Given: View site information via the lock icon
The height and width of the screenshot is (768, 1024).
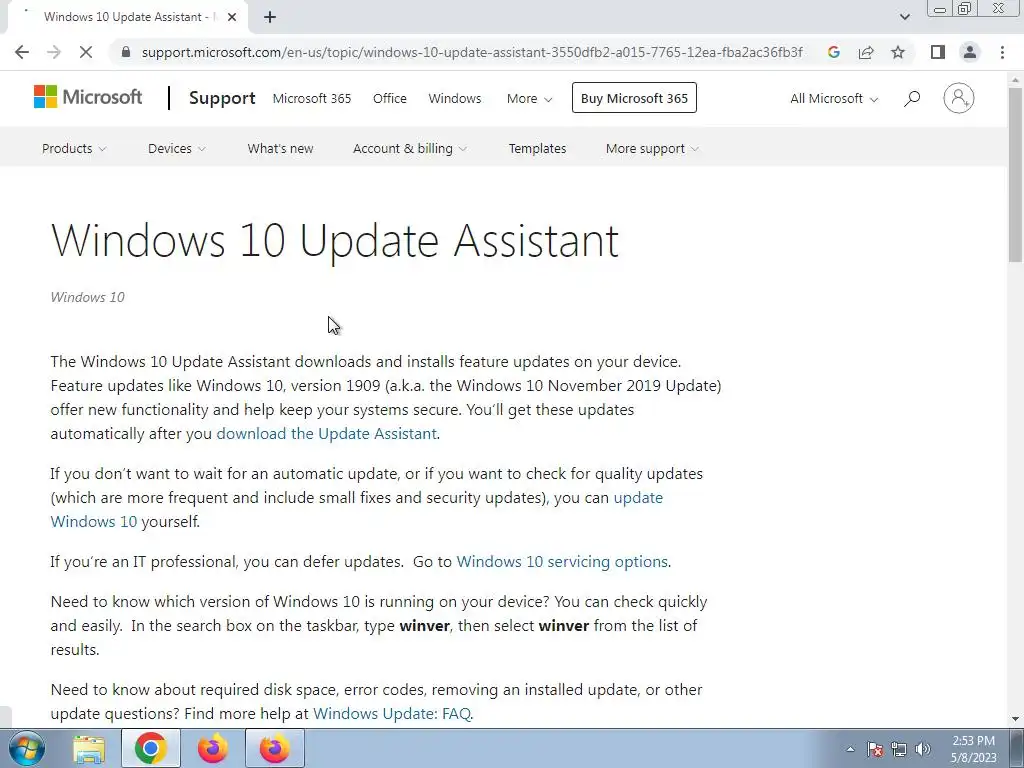Looking at the screenshot, I should click(x=126, y=52).
